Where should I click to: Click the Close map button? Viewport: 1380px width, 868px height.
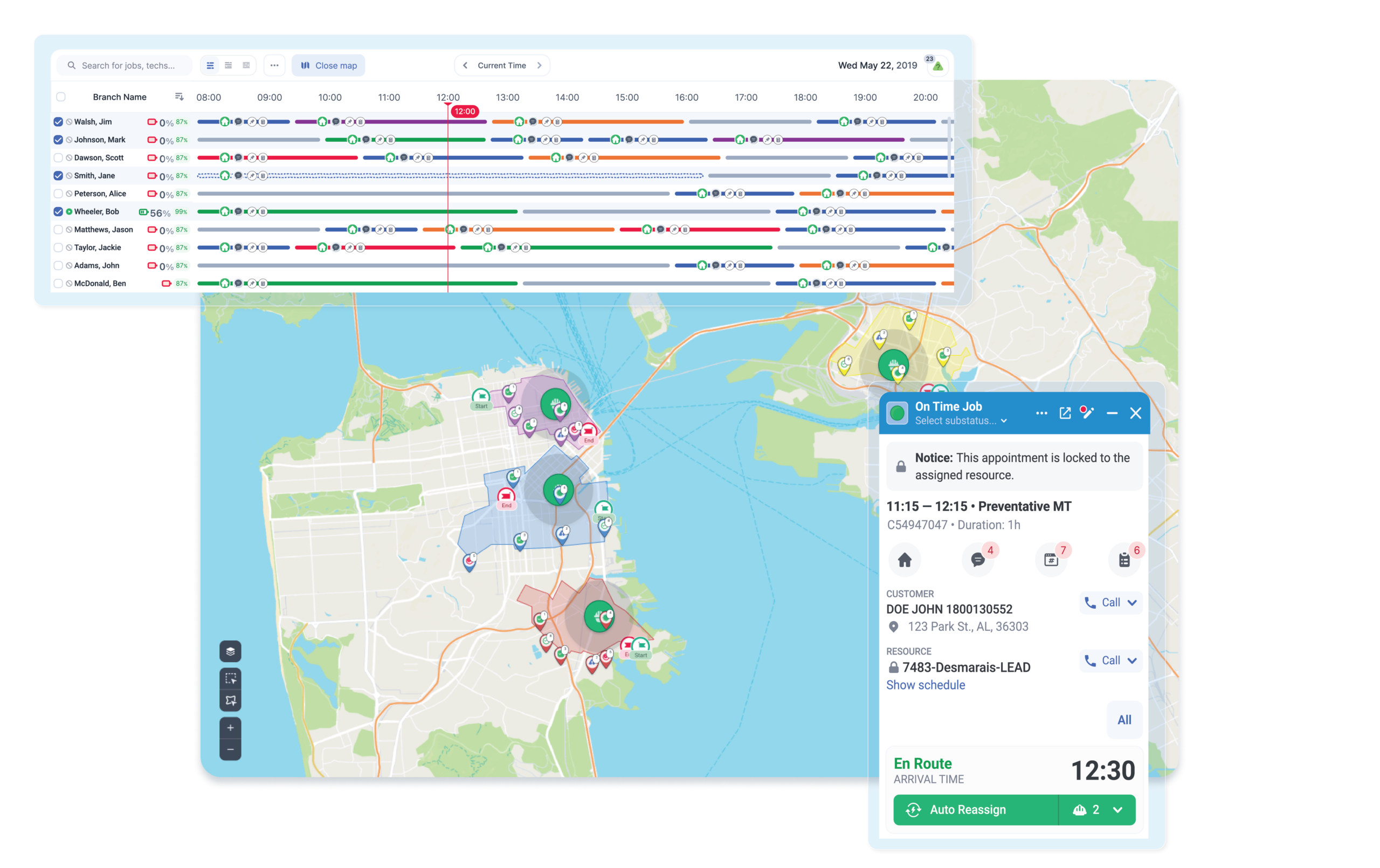(328, 65)
